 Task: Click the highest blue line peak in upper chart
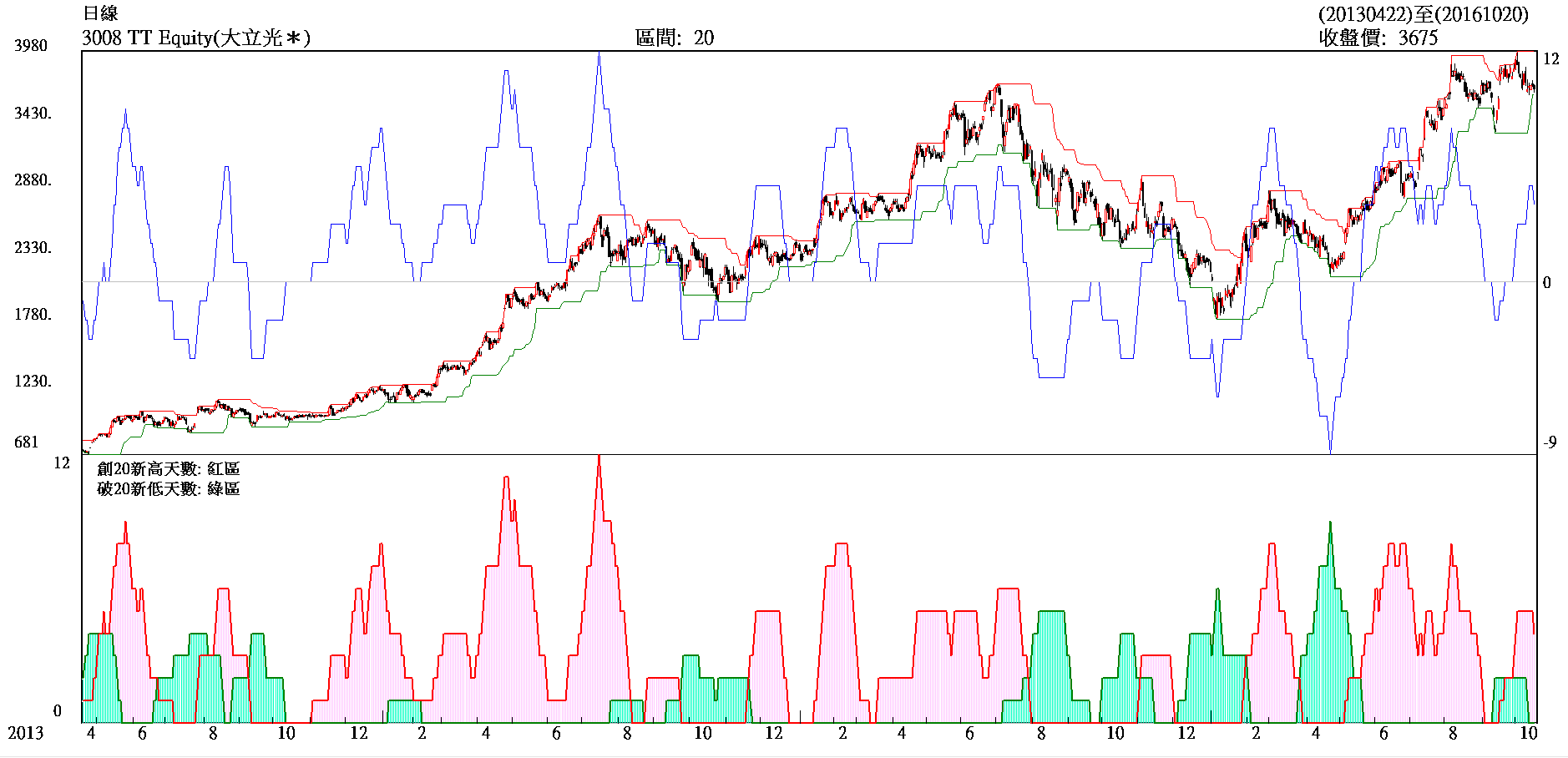(599, 55)
